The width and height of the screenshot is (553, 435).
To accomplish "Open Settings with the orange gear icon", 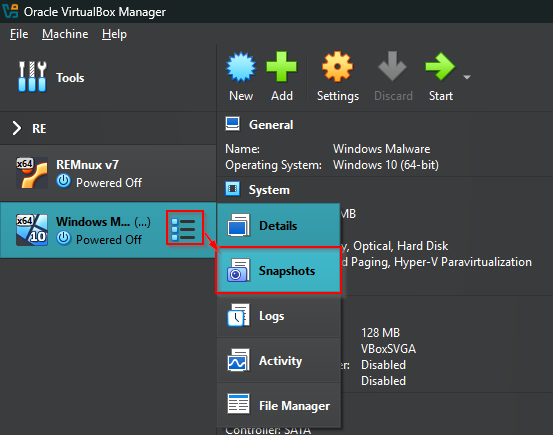I will [x=337, y=67].
